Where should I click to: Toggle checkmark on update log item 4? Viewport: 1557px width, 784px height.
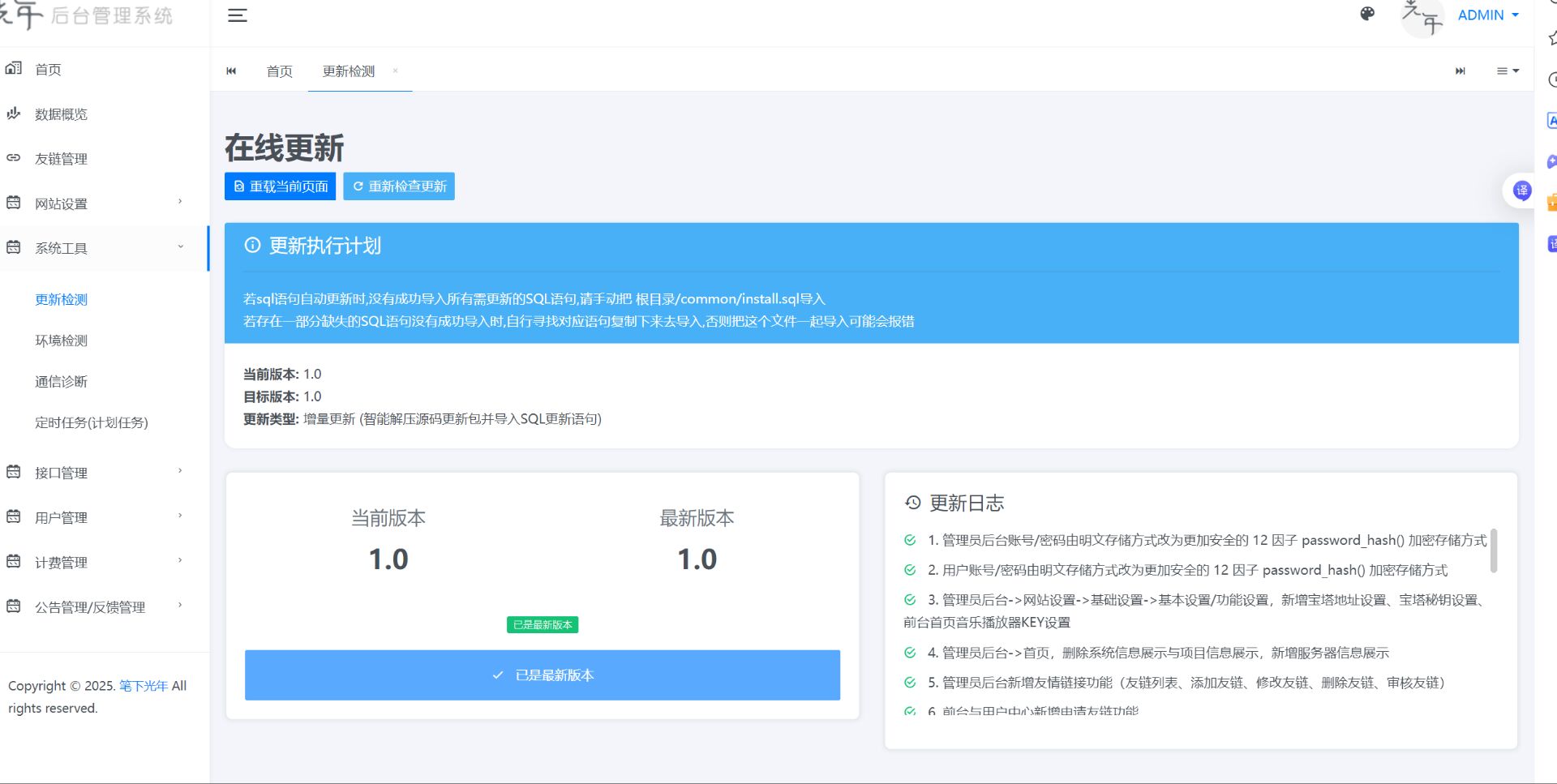coord(910,653)
